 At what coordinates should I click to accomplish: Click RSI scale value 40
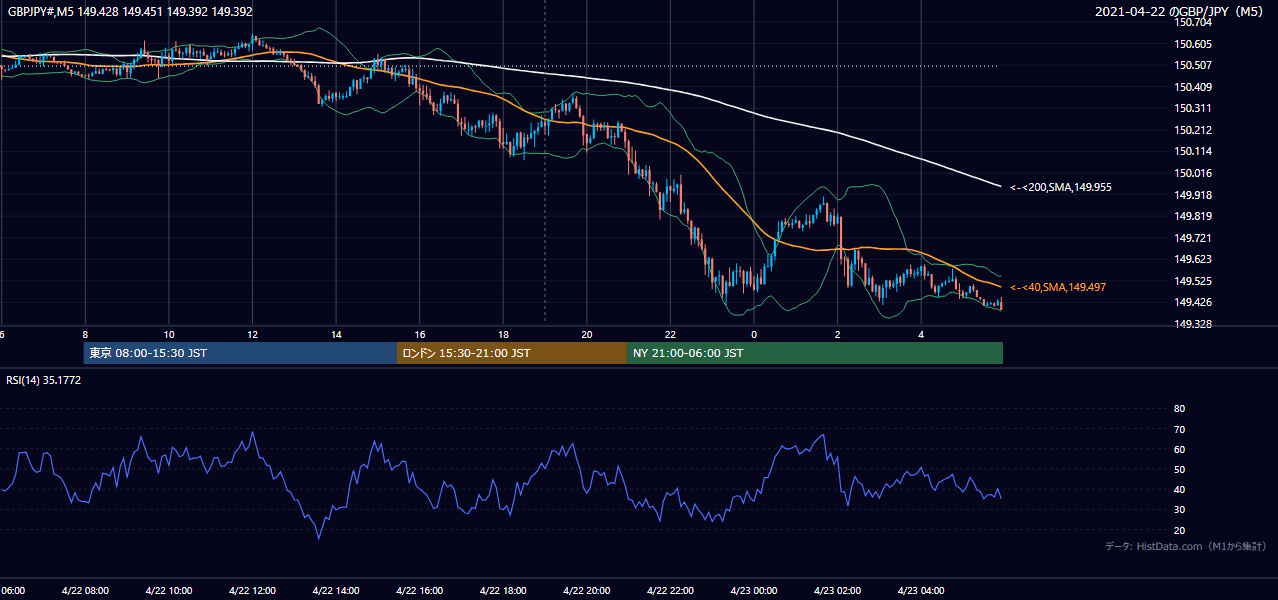(x=1179, y=489)
